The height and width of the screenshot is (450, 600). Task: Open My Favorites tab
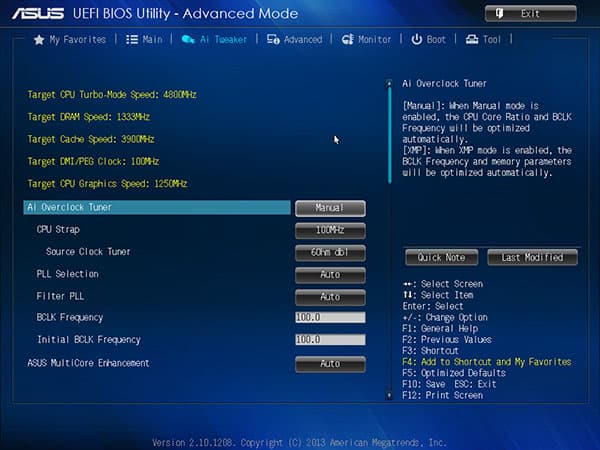pyautogui.click(x=70, y=39)
